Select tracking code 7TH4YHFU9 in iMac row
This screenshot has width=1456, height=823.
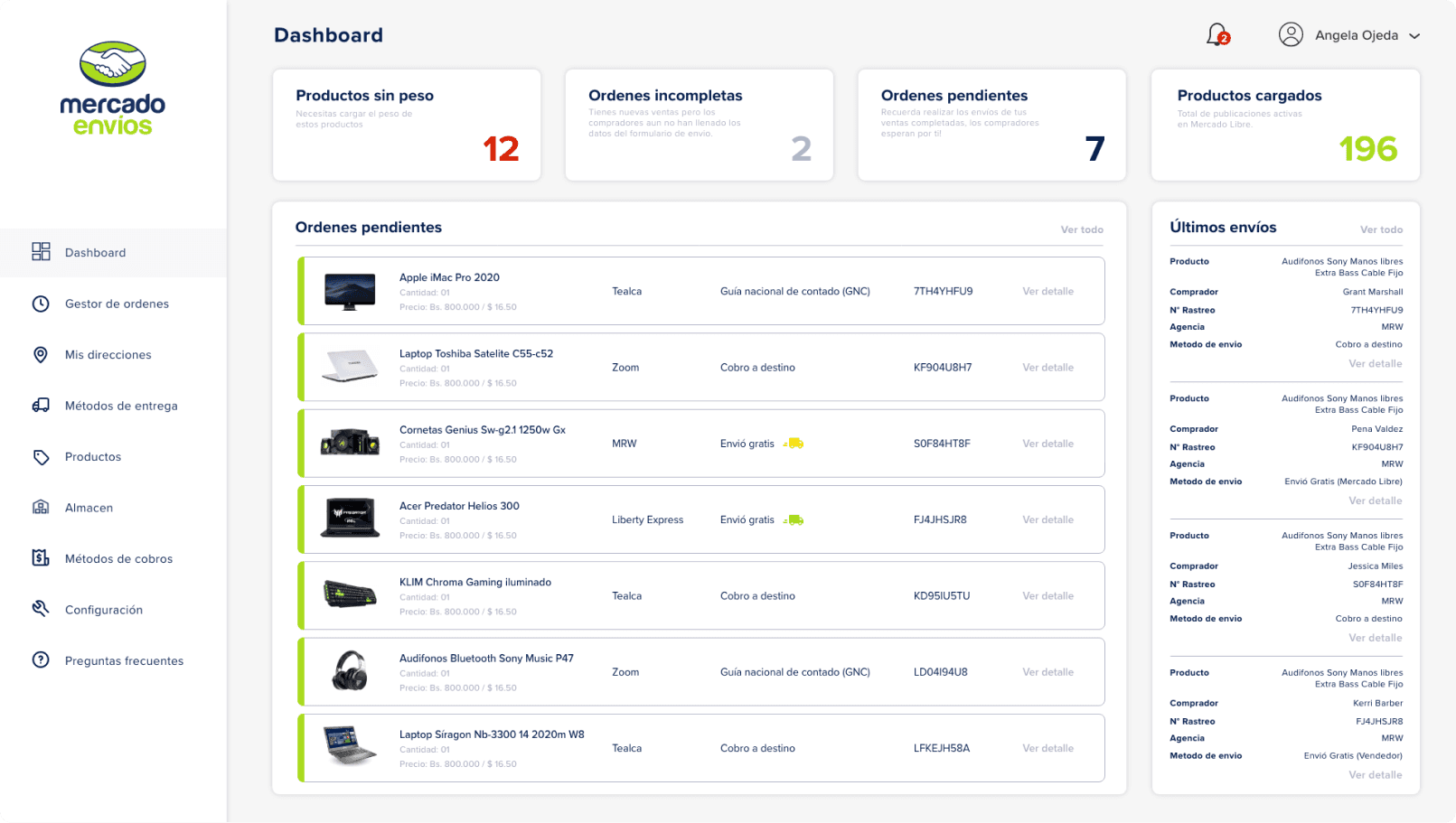click(x=943, y=291)
